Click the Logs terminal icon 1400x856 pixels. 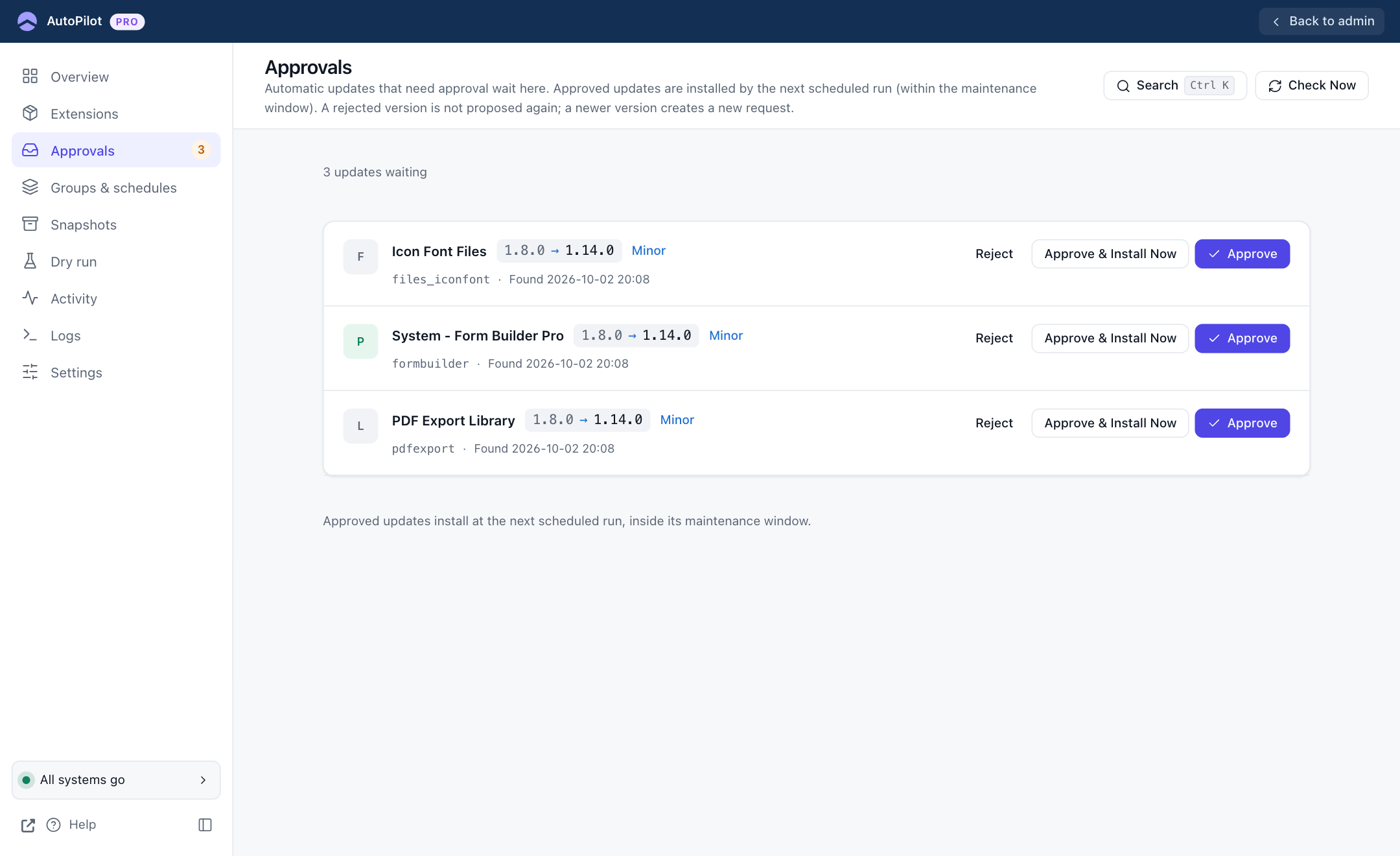pyautogui.click(x=30, y=335)
